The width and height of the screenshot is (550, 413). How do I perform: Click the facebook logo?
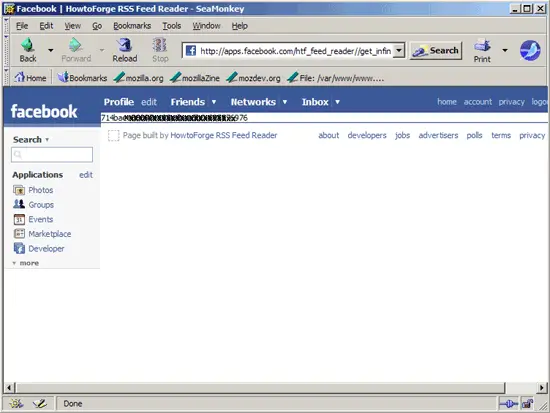click(44, 111)
